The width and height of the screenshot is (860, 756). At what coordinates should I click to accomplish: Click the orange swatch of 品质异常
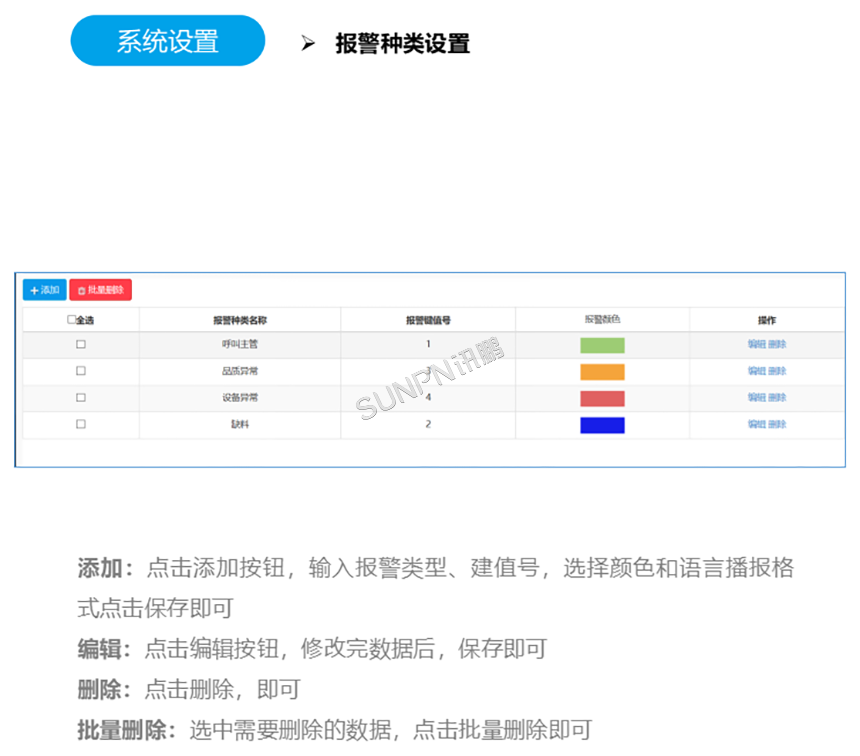click(602, 372)
